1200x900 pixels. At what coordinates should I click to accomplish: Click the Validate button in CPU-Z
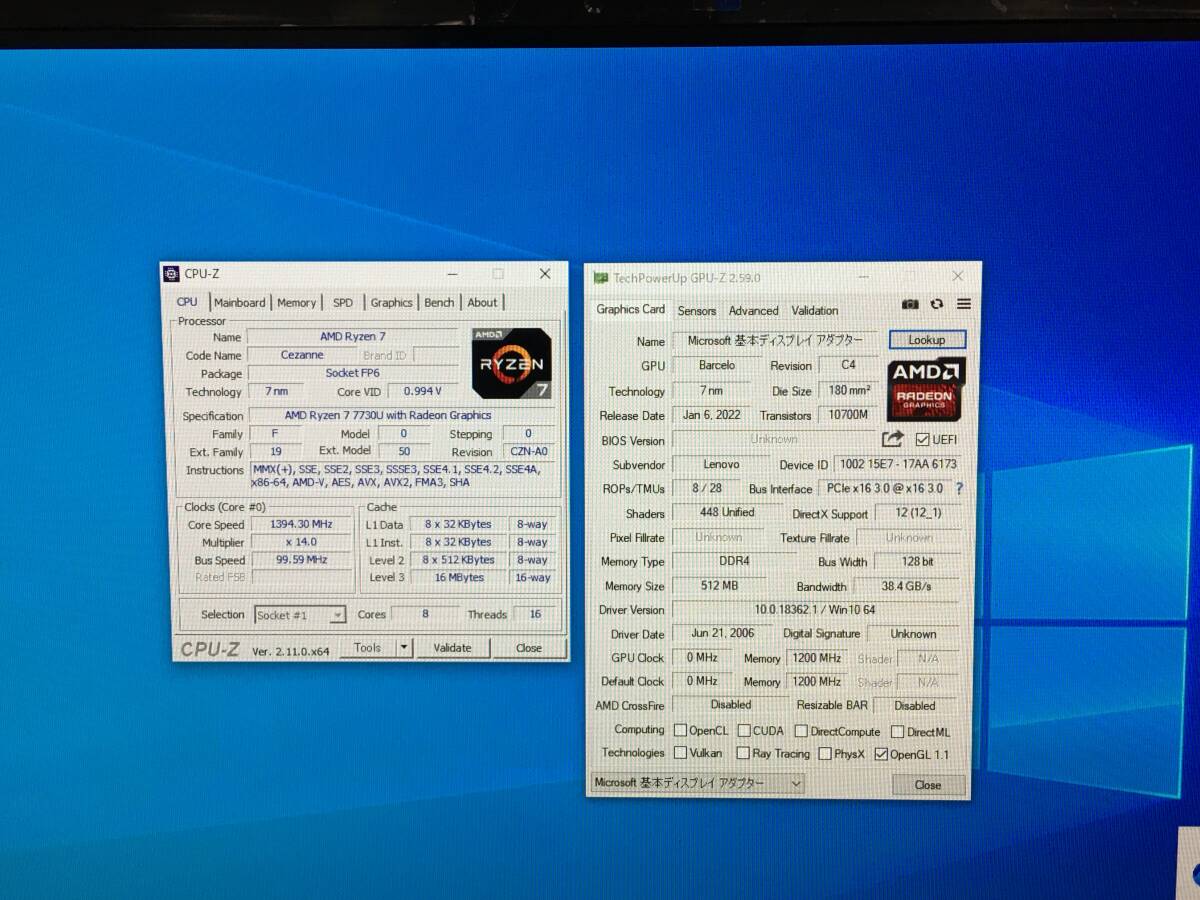(452, 648)
